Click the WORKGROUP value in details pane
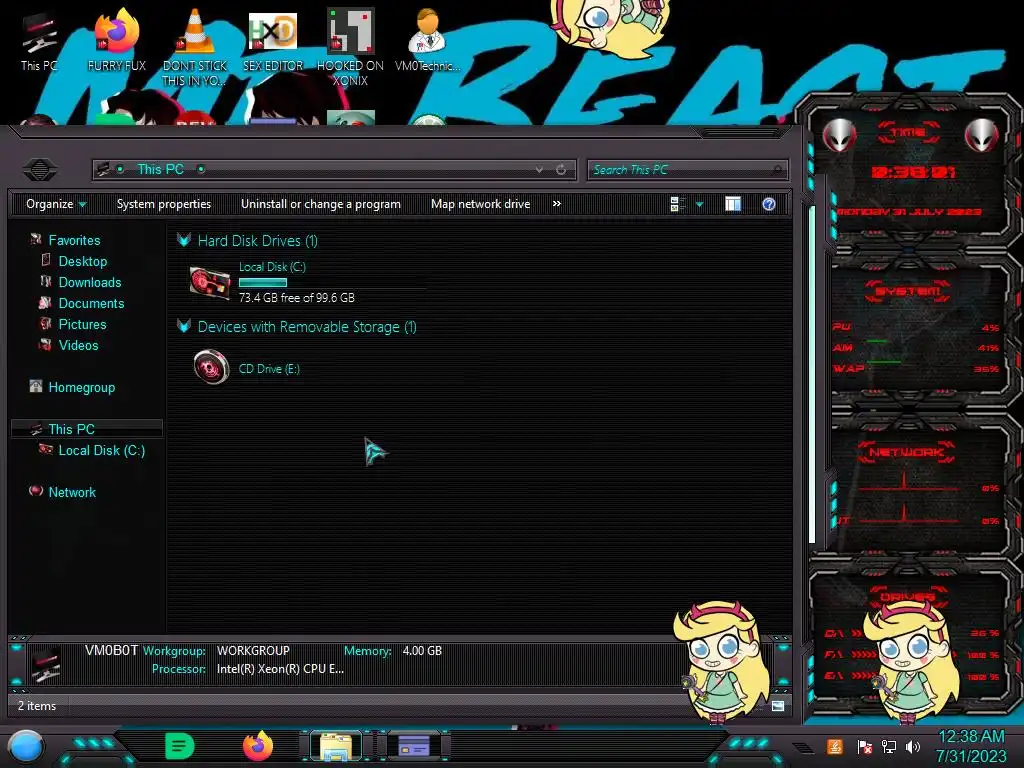This screenshot has width=1024, height=768. [253, 650]
